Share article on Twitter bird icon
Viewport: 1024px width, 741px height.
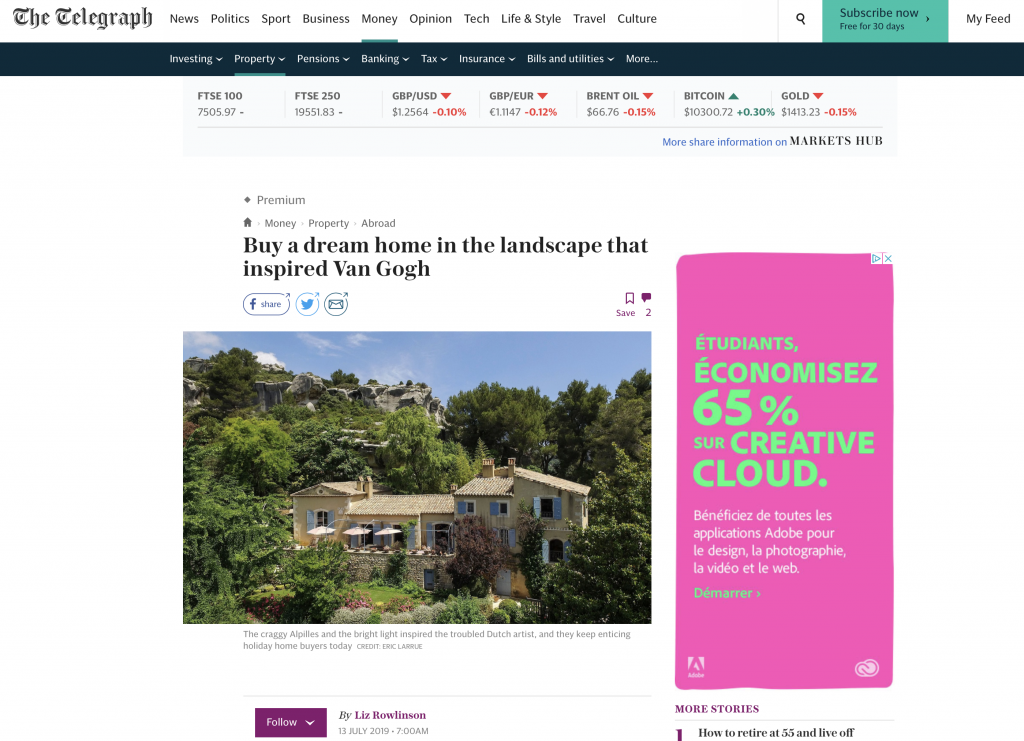(308, 304)
